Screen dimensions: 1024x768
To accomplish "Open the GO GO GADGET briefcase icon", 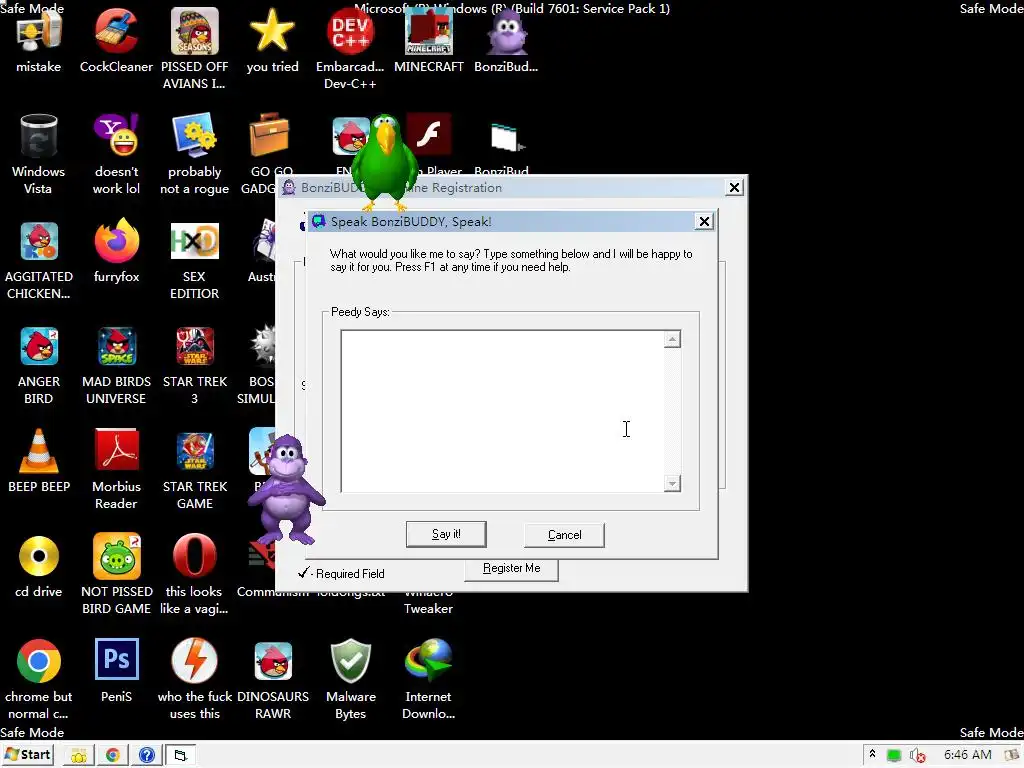I will (x=268, y=136).
